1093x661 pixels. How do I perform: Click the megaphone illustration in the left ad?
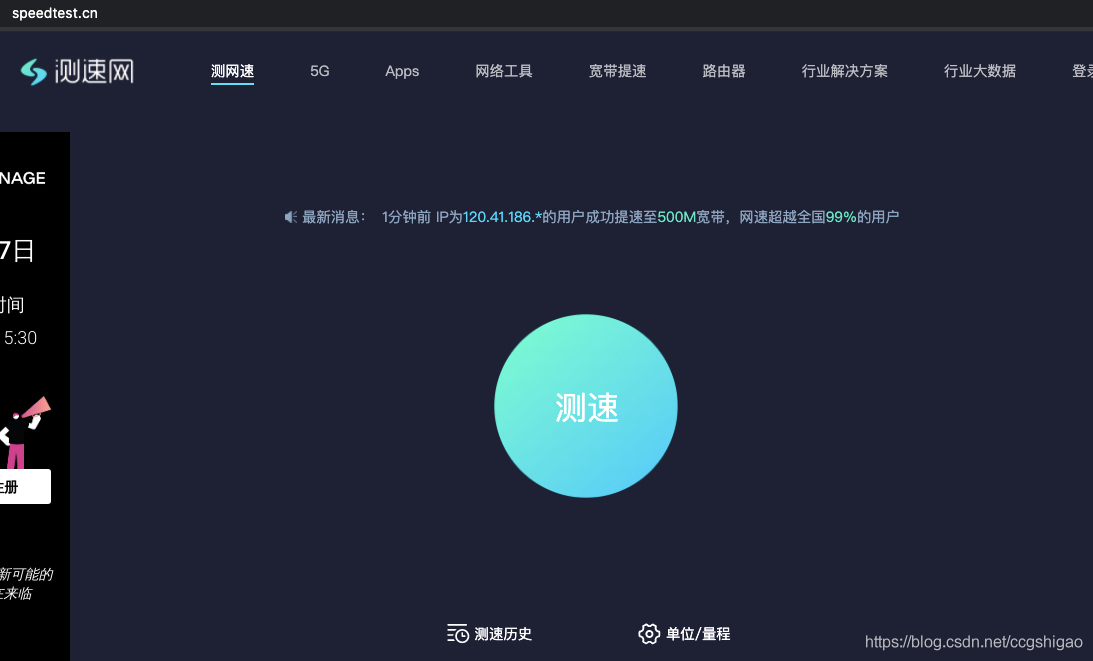pos(35,408)
